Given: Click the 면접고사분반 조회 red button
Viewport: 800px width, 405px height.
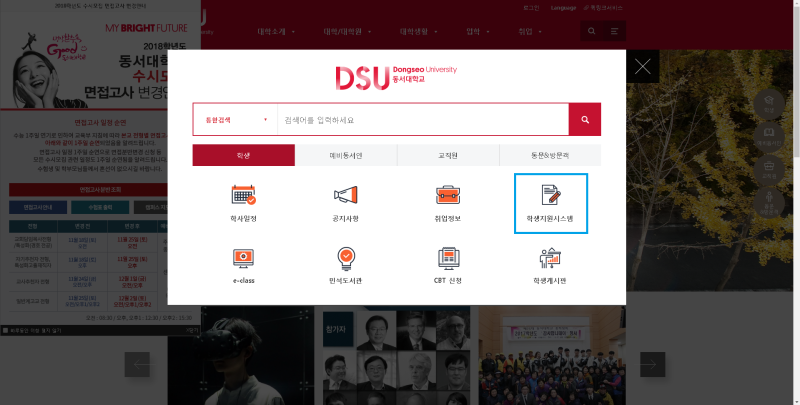Looking at the screenshot, I should (x=100, y=190).
